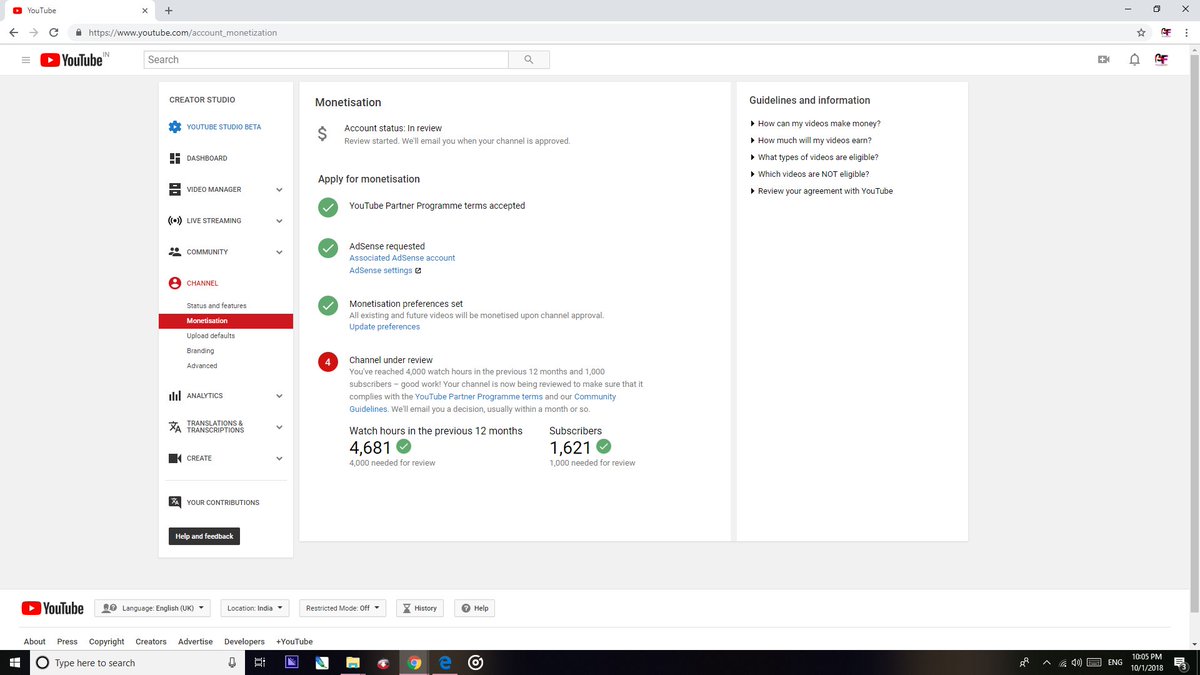1200x675 pixels.
Task: Bookmark the page with the star icon
Action: tap(1143, 32)
